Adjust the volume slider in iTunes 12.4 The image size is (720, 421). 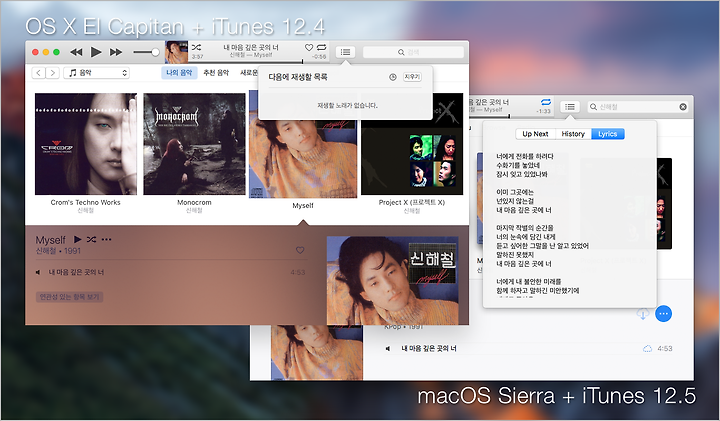146,52
